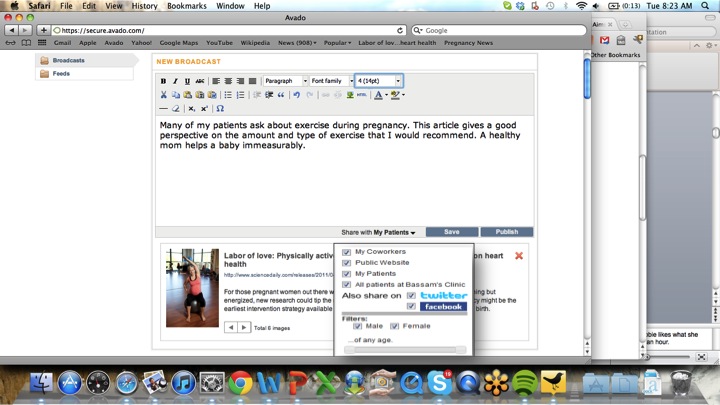
Task: Open the highlight color picker arrow
Action: click(403, 95)
